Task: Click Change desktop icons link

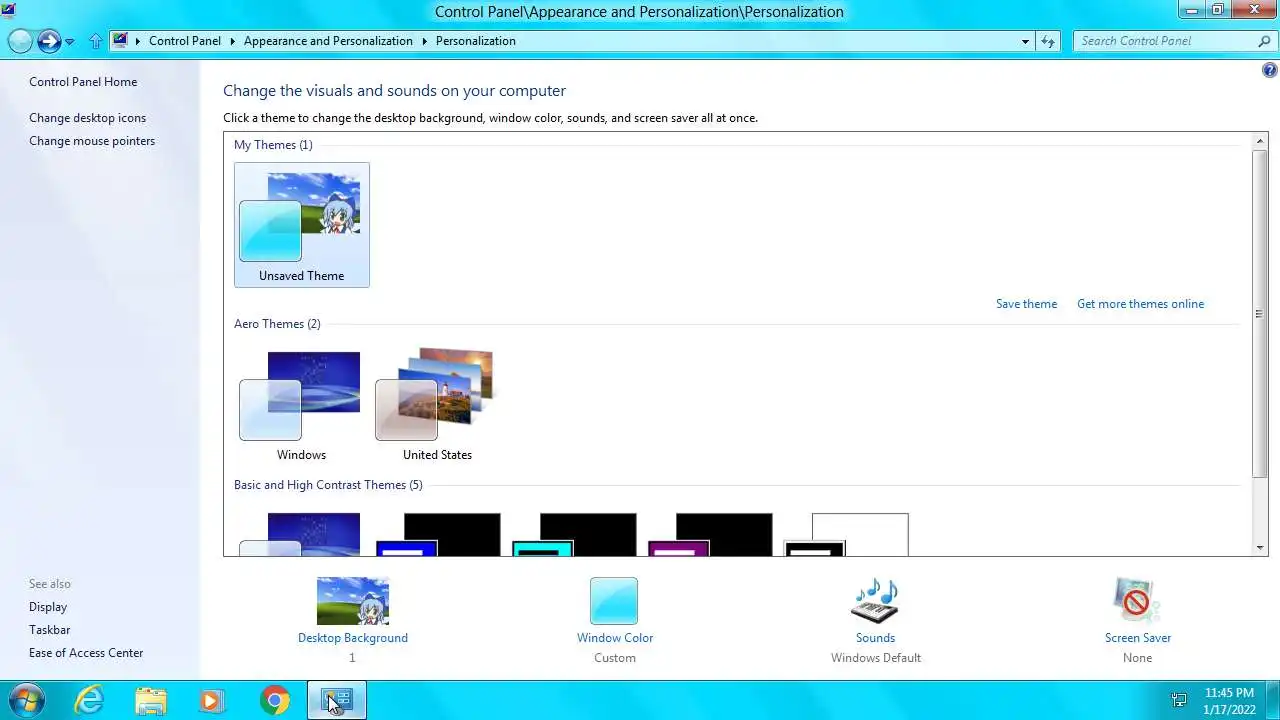Action: point(87,118)
